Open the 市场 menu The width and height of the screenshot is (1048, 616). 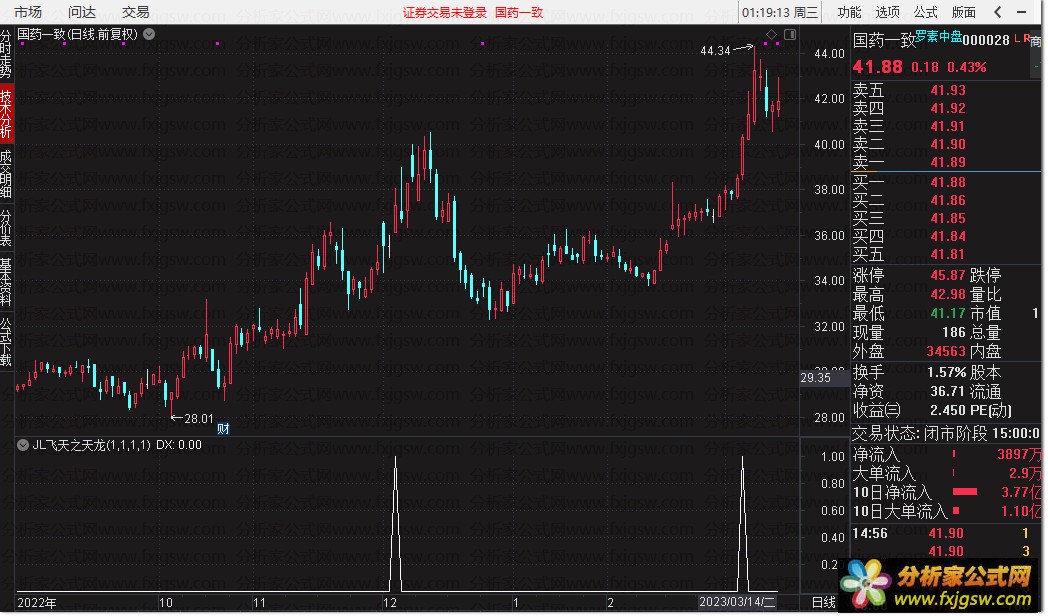[x=27, y=12]
